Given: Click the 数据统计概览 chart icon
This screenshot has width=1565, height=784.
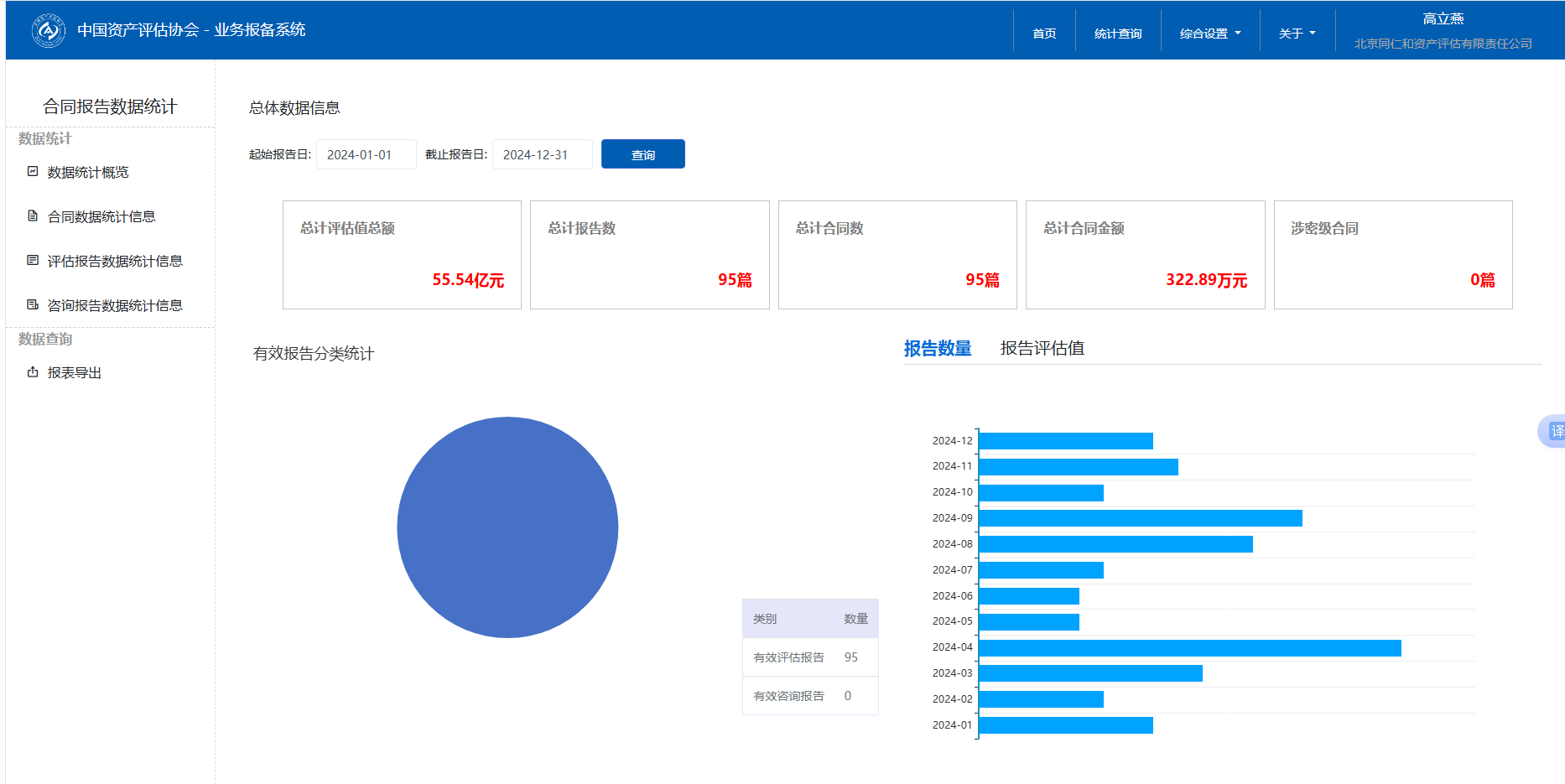Looking at the screenshot, I should click(x=33, y=171).
